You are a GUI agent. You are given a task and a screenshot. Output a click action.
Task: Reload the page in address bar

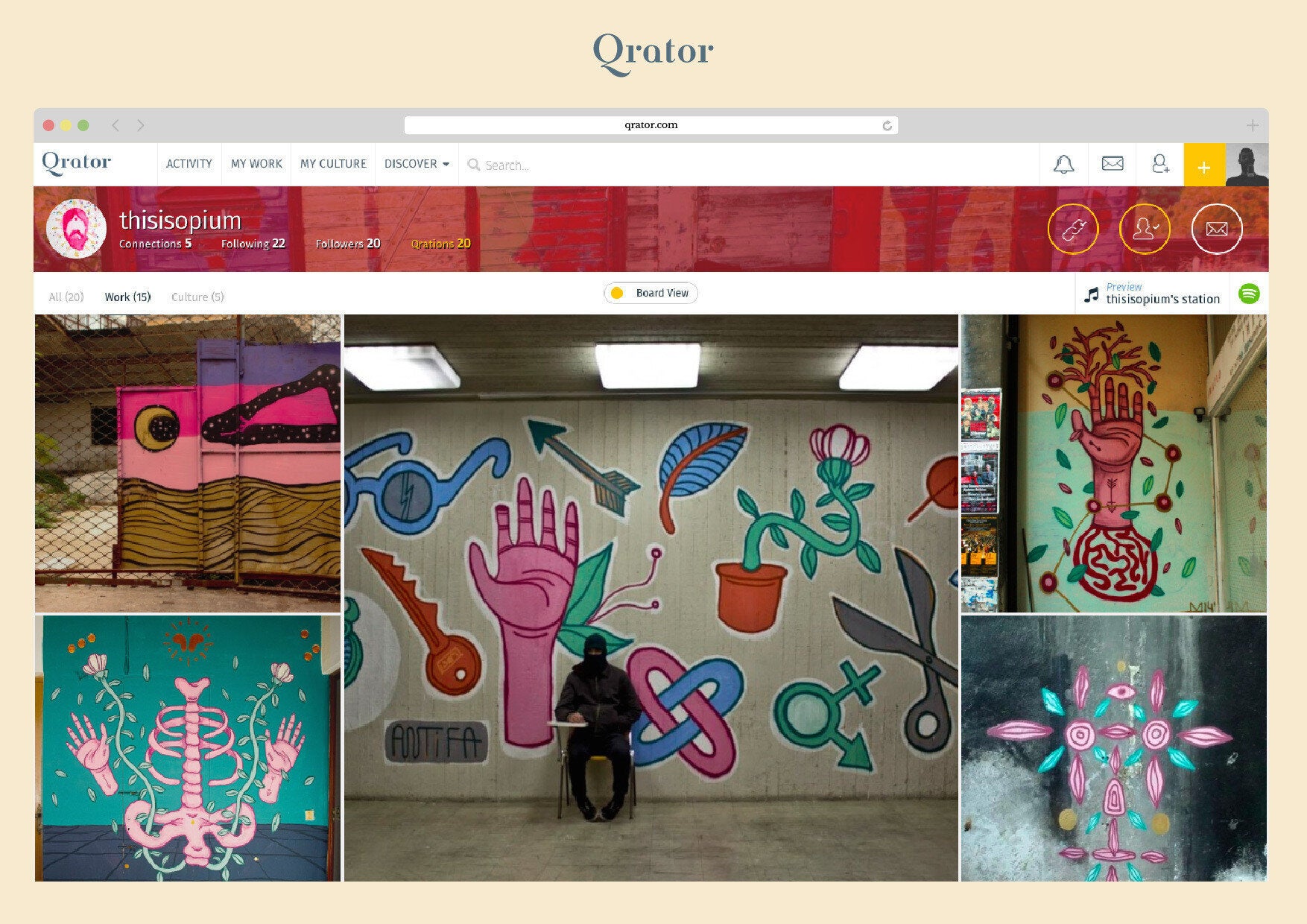click(x=887, y=125)
